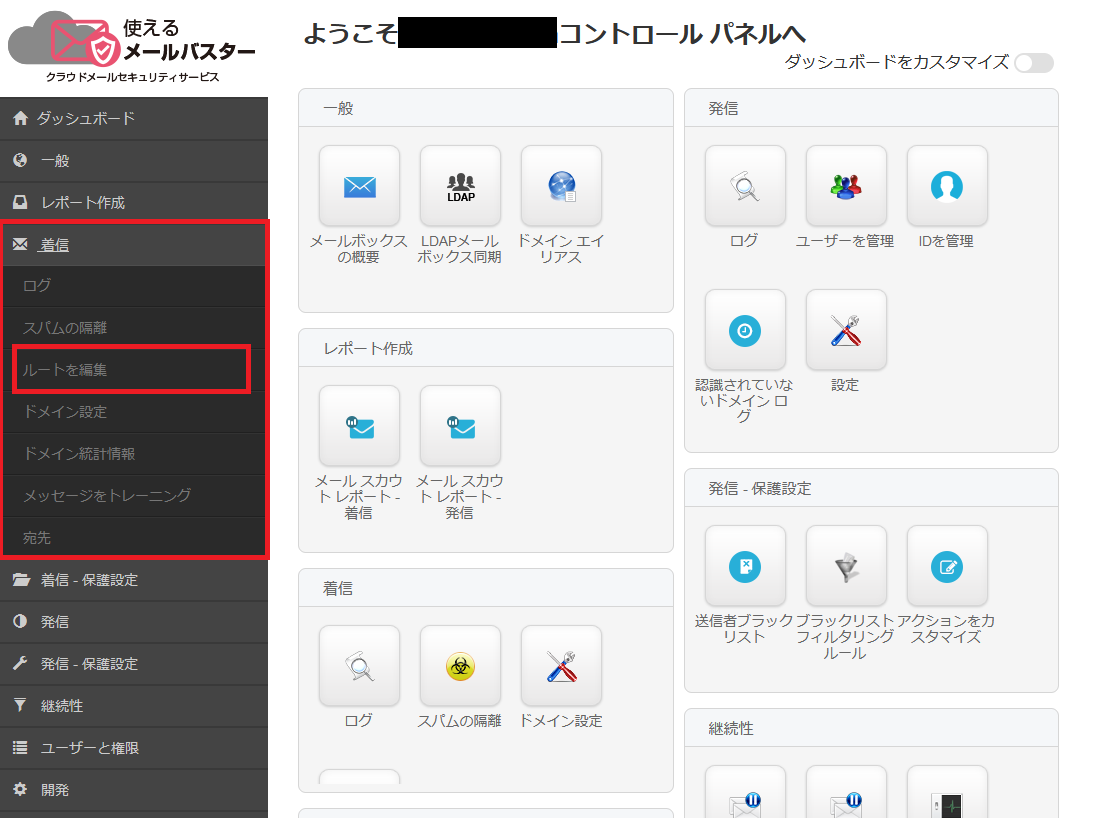Viewport: 1098px width, 818px height.
Task: Click the 発信 panel header
Action: coord(871,109)
